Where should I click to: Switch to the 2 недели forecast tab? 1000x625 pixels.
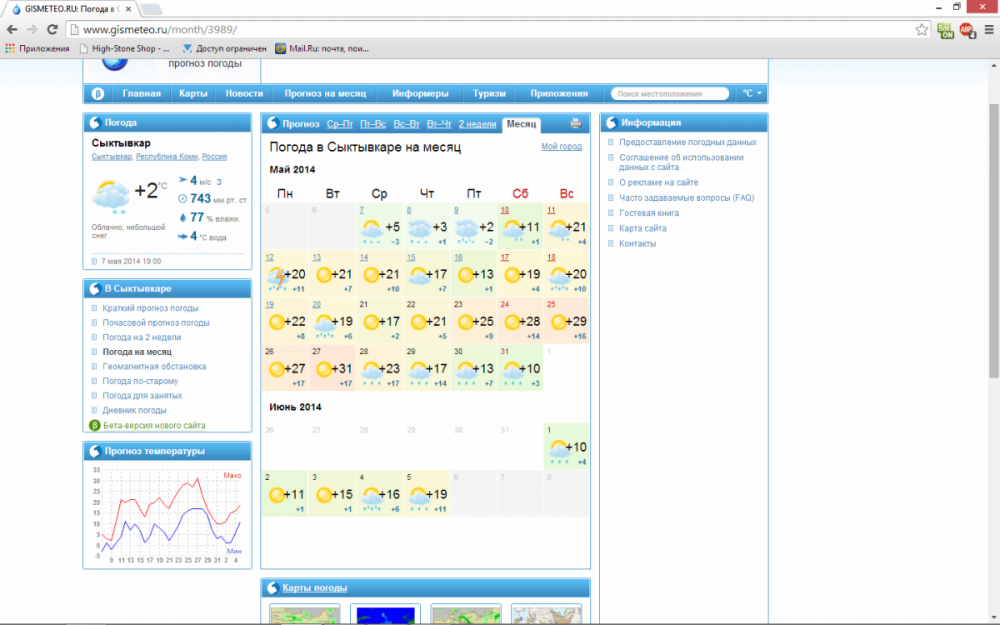pyautogui.click(x=477, y=124)
